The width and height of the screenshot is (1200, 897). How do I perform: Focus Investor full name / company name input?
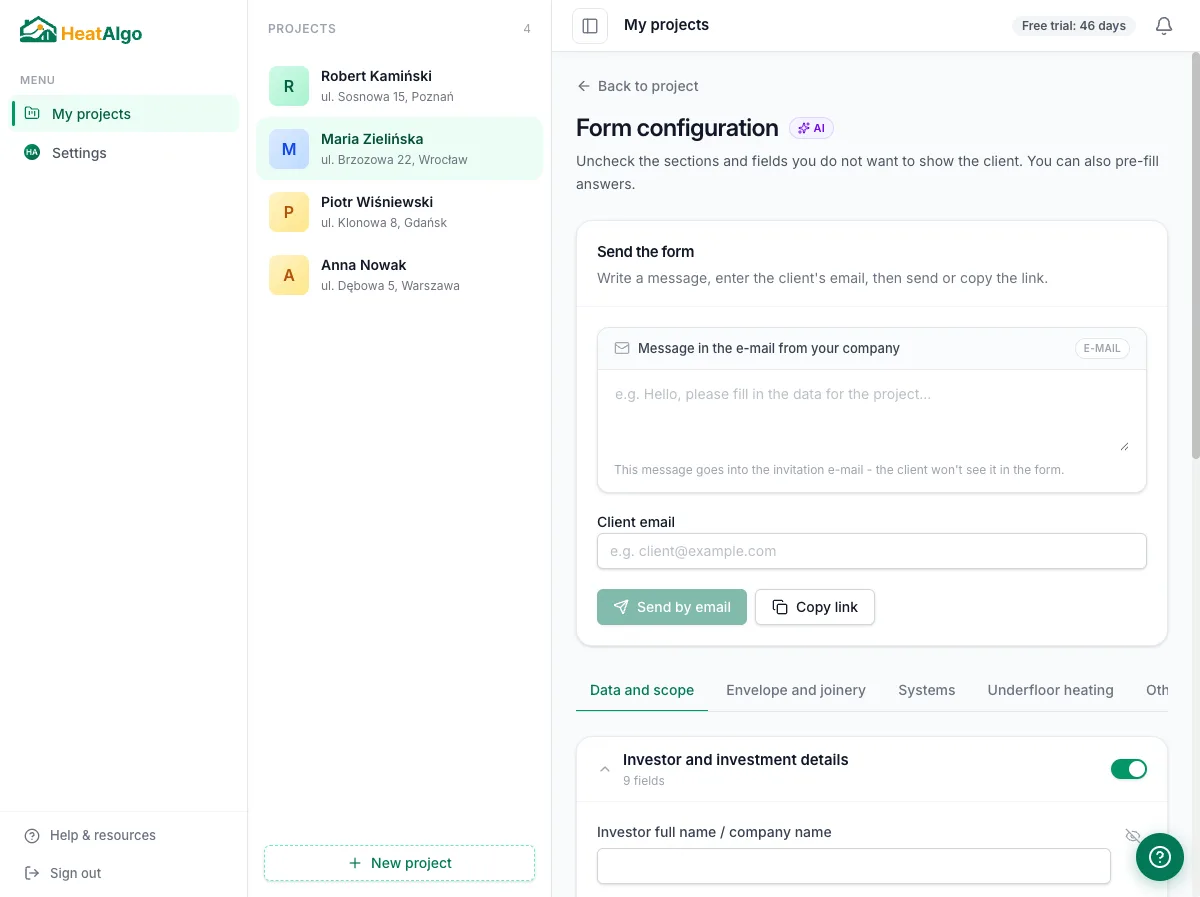click(x=854, y=866)
